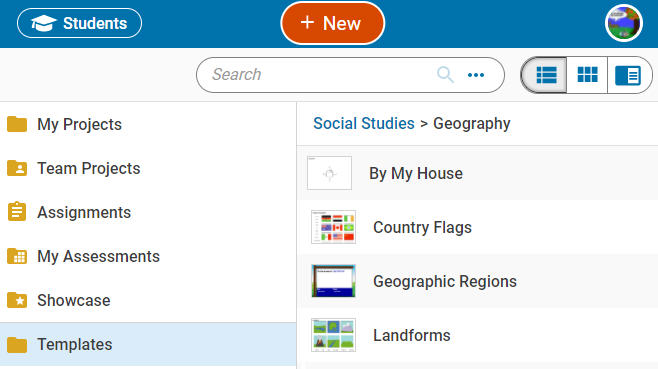Open the user profile avatar

624,24
